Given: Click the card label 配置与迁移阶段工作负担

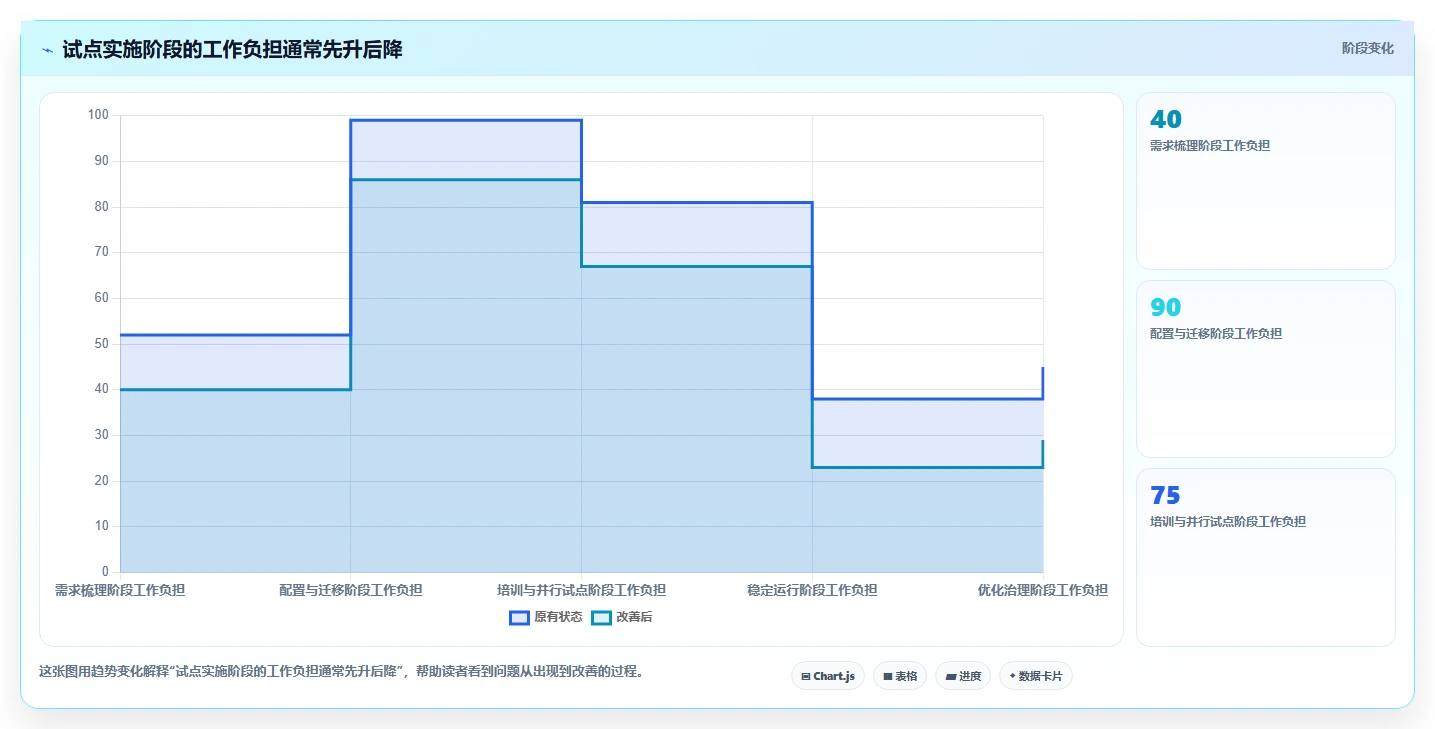Looking at the screenshot, I should coord(1216,334).
